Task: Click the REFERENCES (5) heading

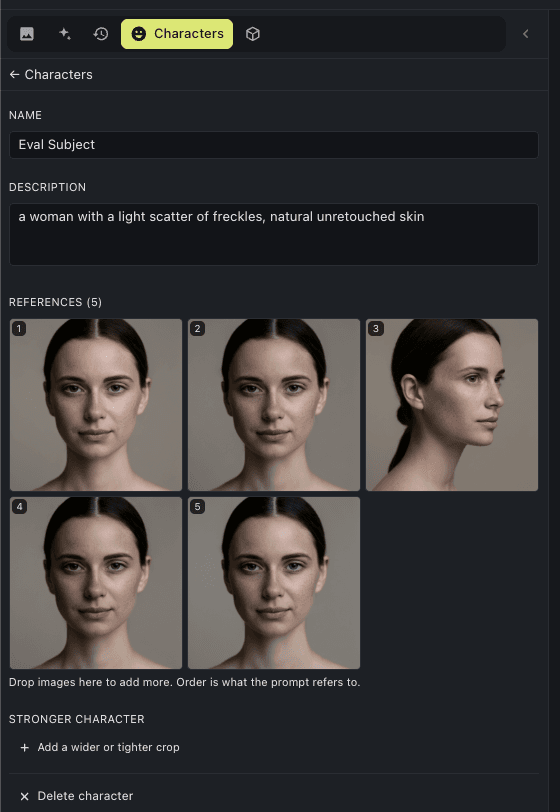Action: (55, 302)
